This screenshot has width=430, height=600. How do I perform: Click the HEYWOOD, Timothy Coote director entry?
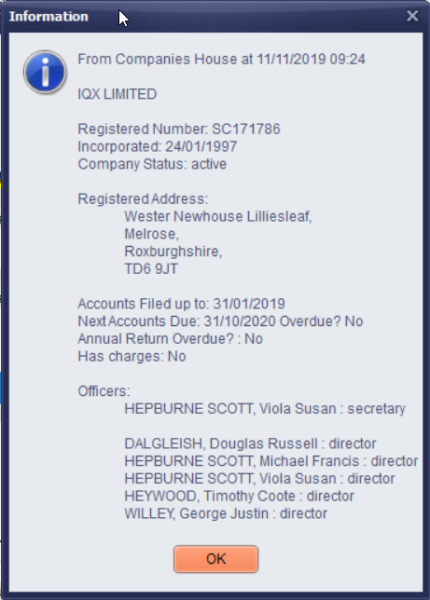pos(239,496)
